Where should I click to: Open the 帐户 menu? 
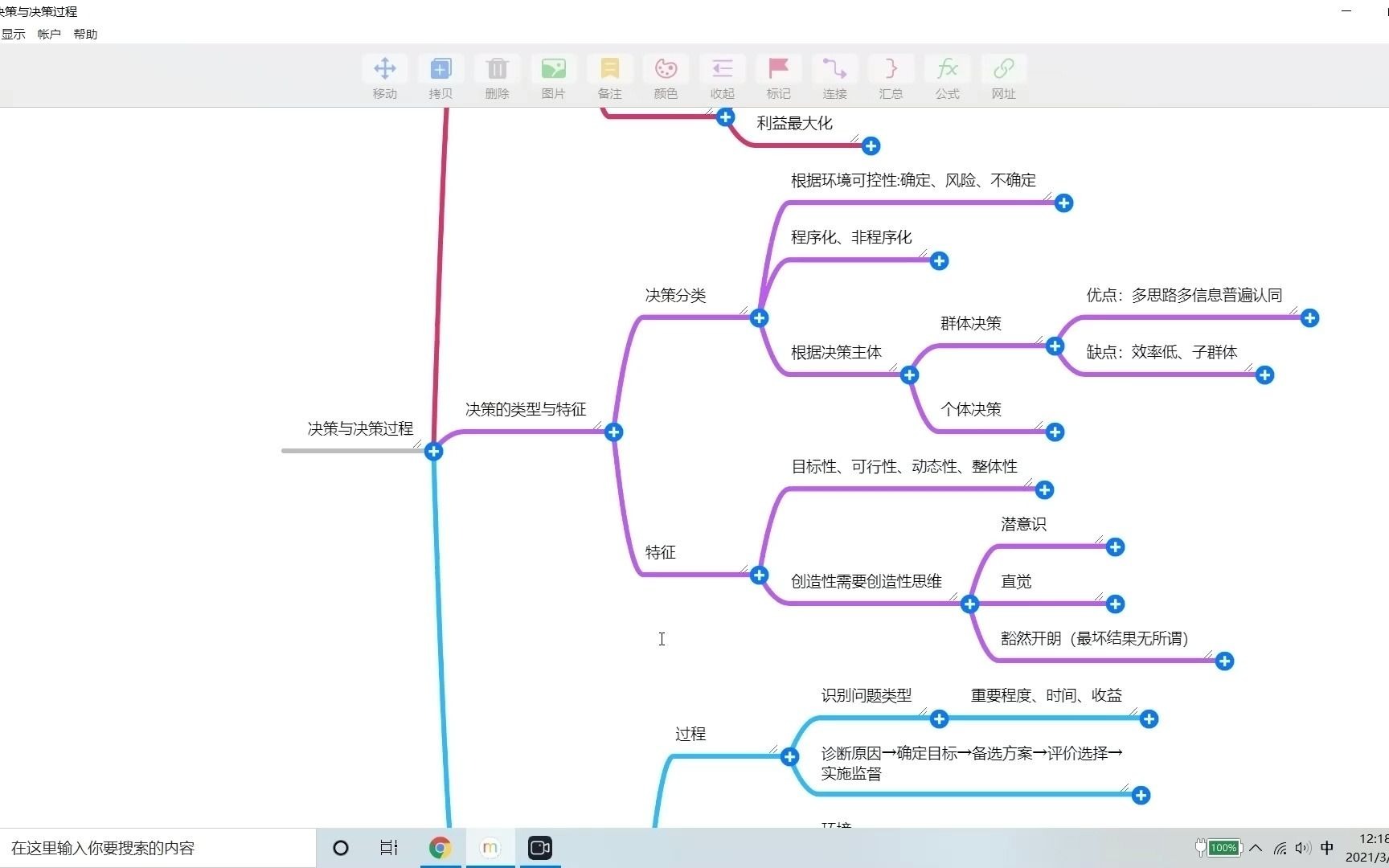point(49,34)
